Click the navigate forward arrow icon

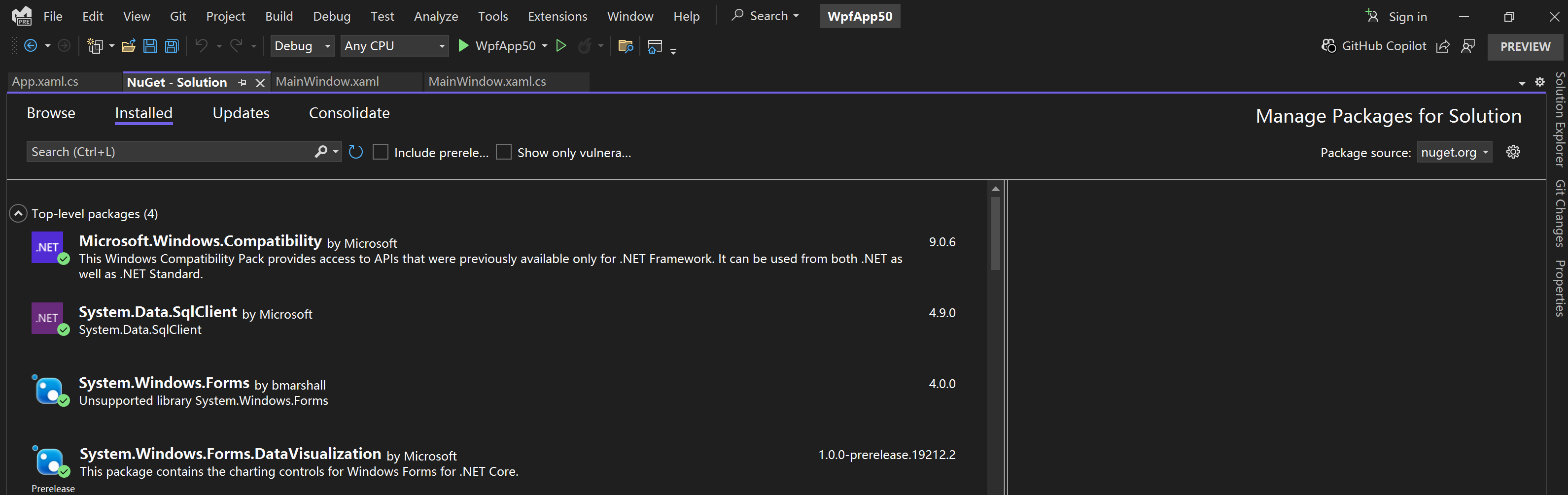click(64, 46)
